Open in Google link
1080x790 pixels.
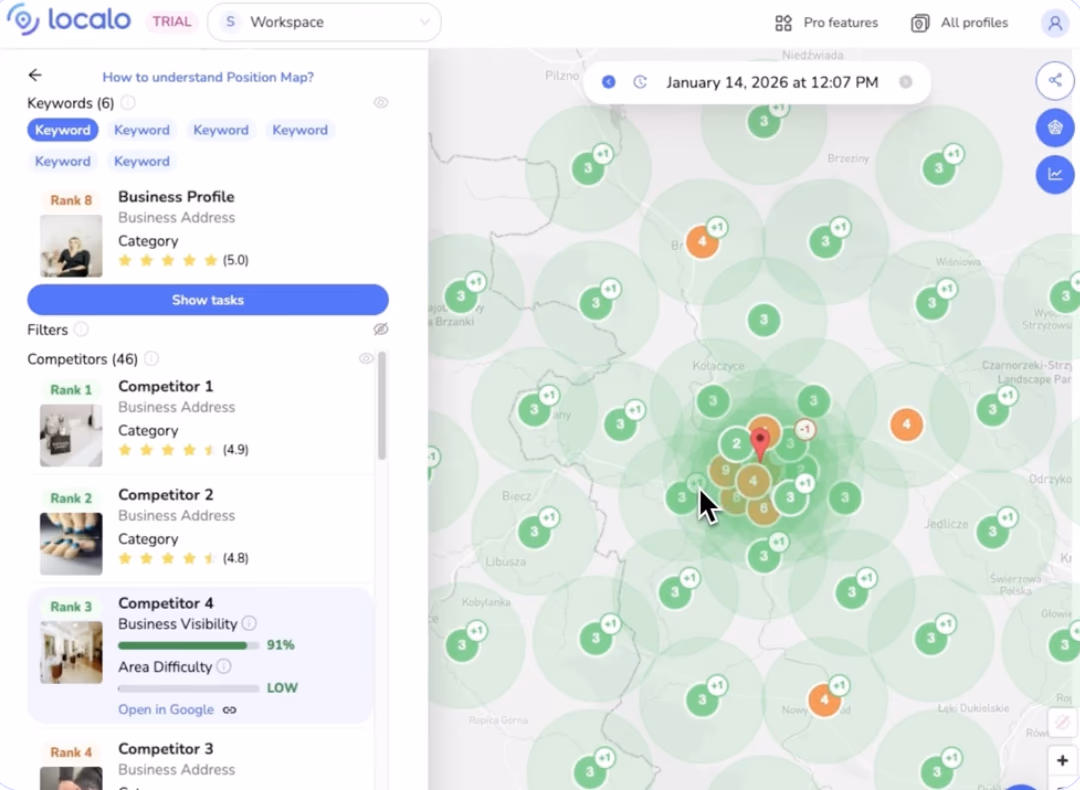(x=165, y=709)
